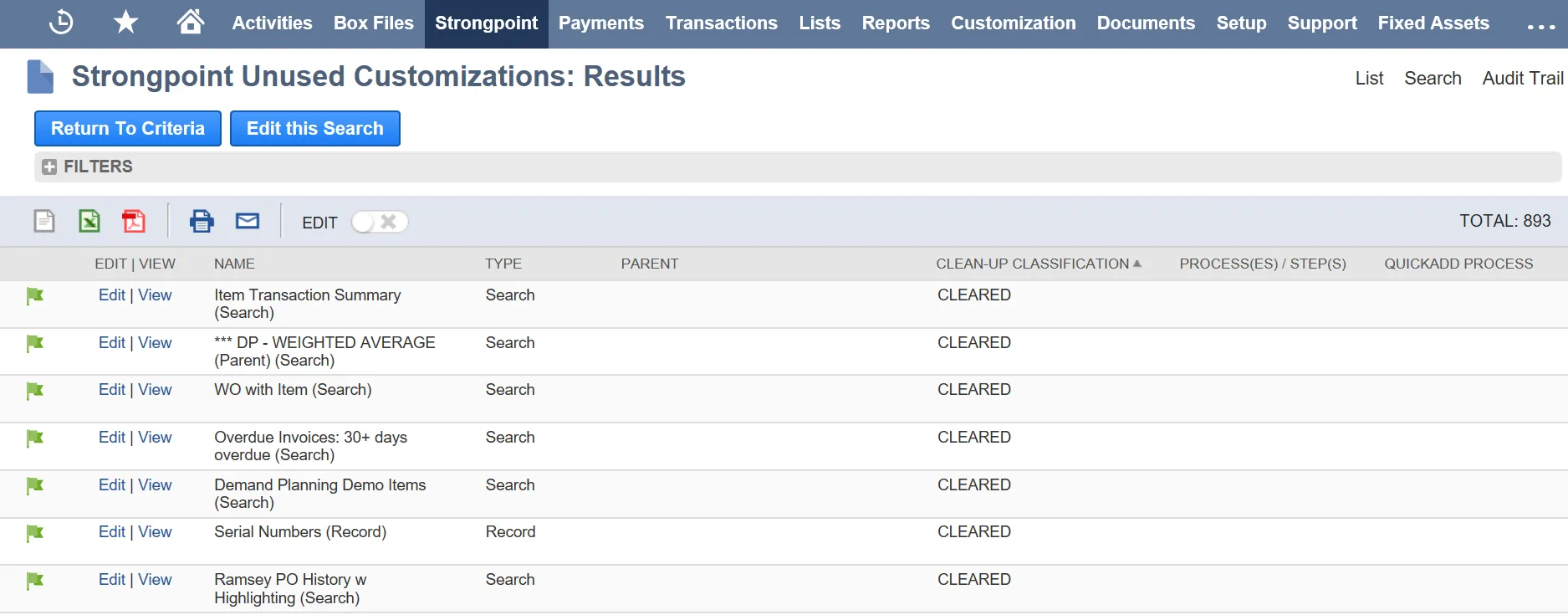Open the recent records clock icon
The height and width of the screenshot is (615, 1568).
pos(61,23)
